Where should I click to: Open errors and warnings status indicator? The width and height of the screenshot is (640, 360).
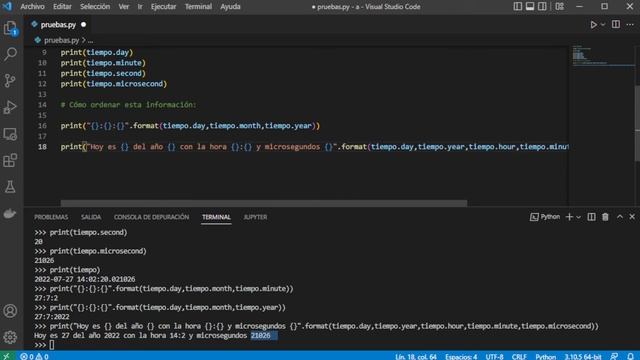34,356
